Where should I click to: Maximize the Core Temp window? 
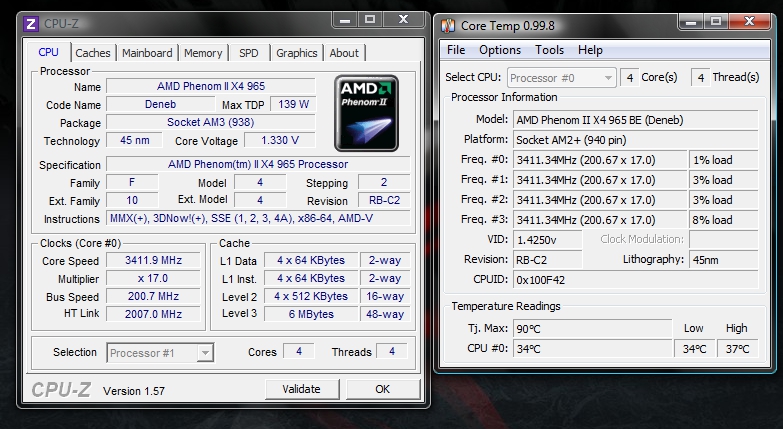[716, 21]
